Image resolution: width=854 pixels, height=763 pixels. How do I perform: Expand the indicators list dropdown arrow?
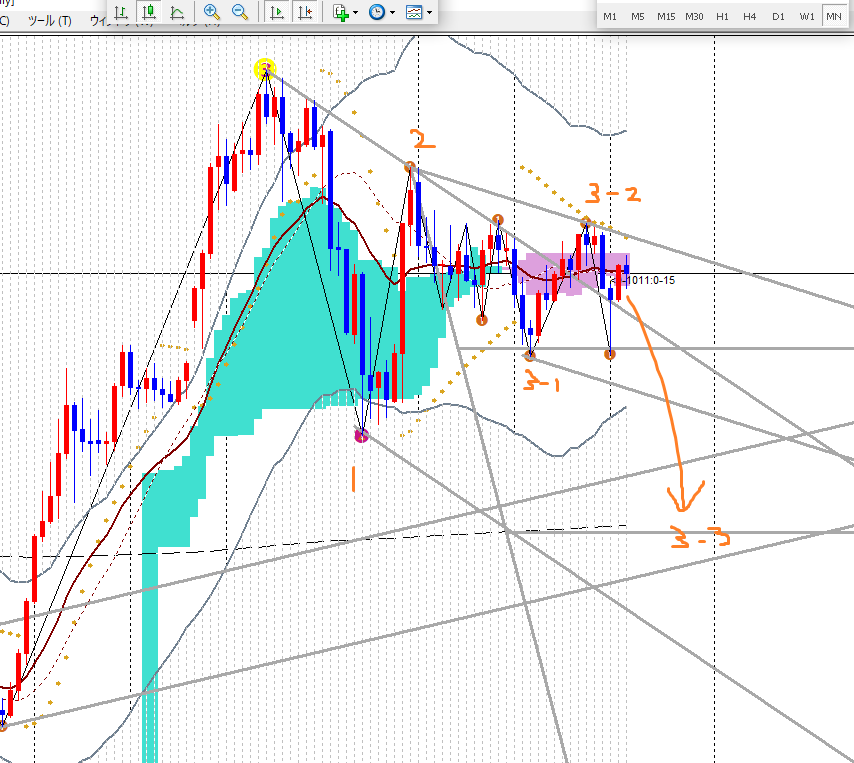(356, 13)
